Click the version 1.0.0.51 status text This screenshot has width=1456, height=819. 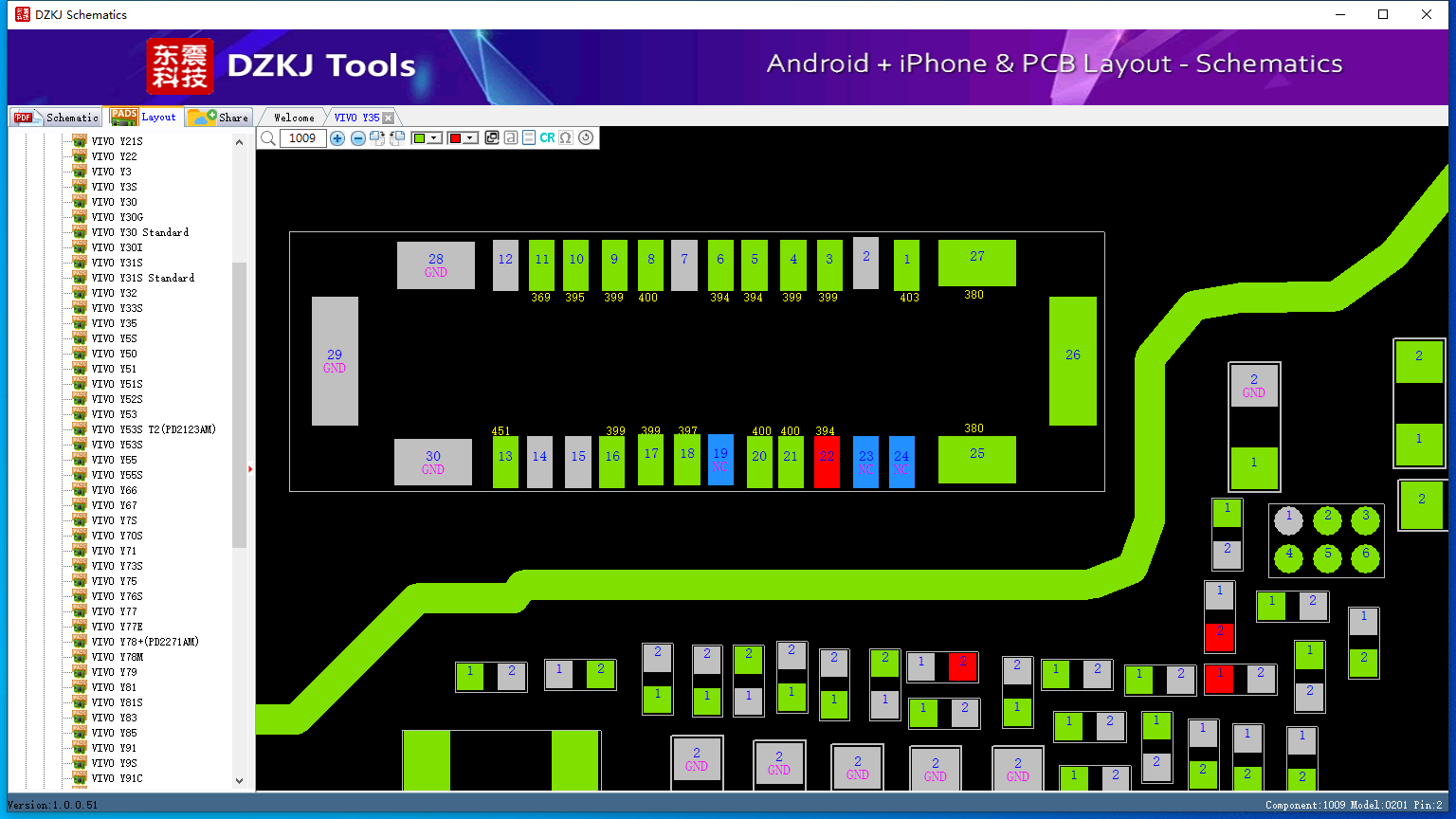coord(53,805)
